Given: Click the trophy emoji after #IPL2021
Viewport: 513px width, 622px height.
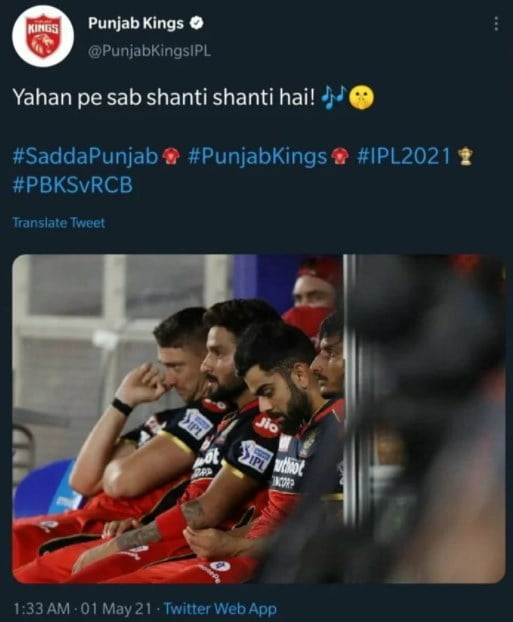Looking at the screenshot, I should pyautogui.click(x=464, y=157).
